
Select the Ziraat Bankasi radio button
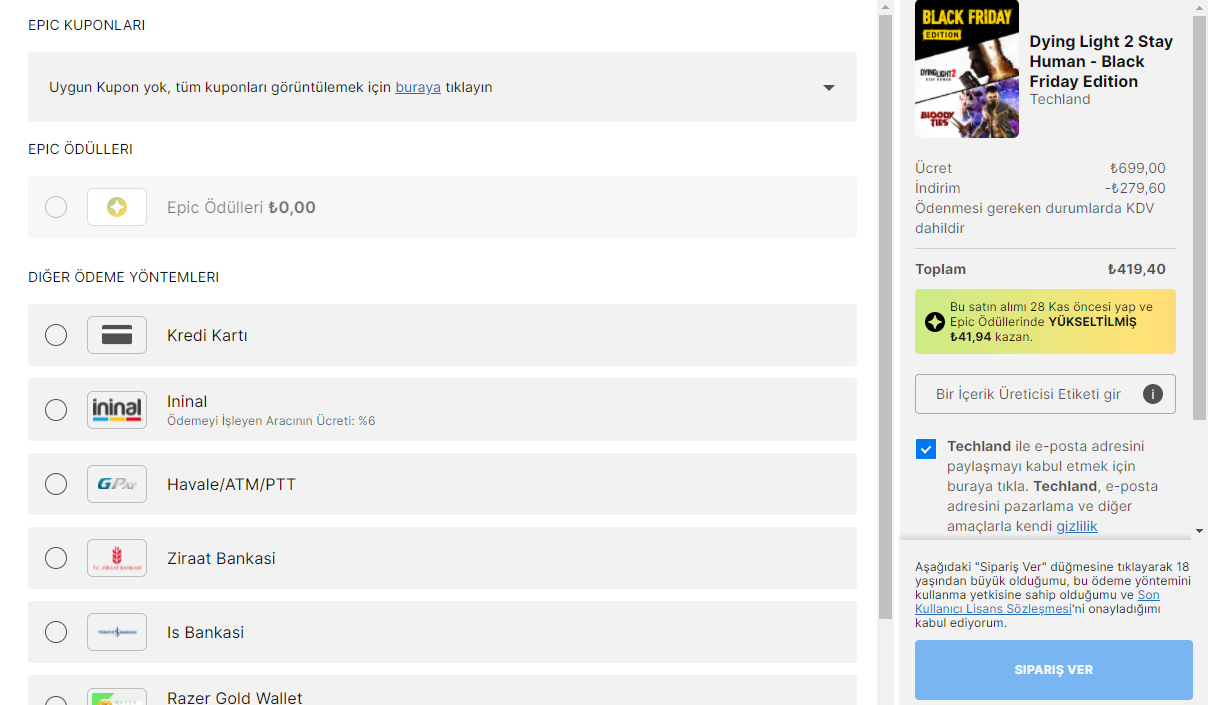coord(56,558)
